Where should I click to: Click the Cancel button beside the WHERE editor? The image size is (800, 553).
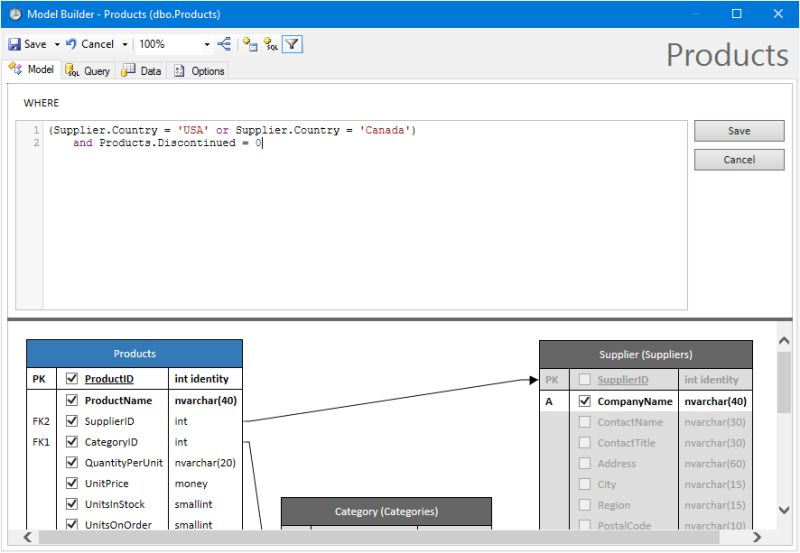pos(739,160)
